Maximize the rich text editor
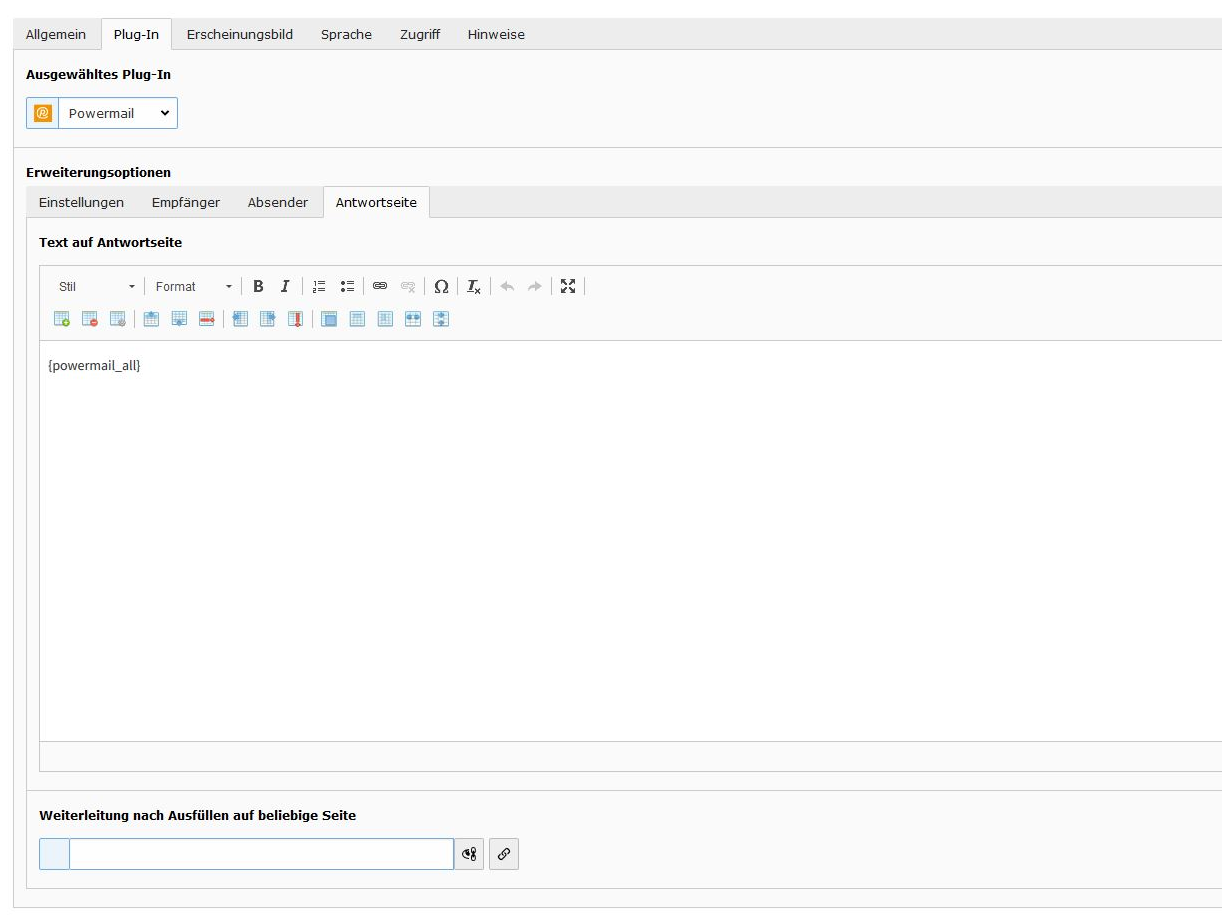 (568, 287)
